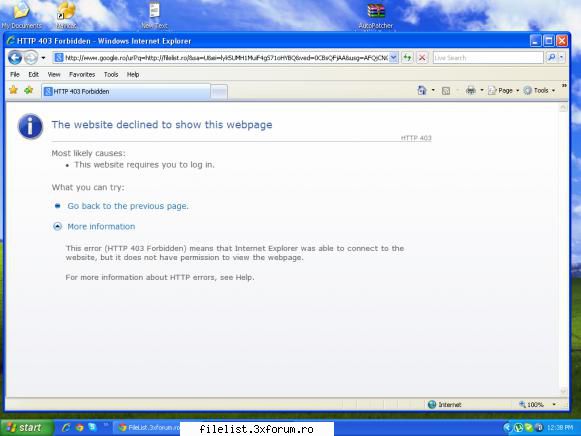
Task: Click the HTTP 403 label text
Action: point(416,138)
